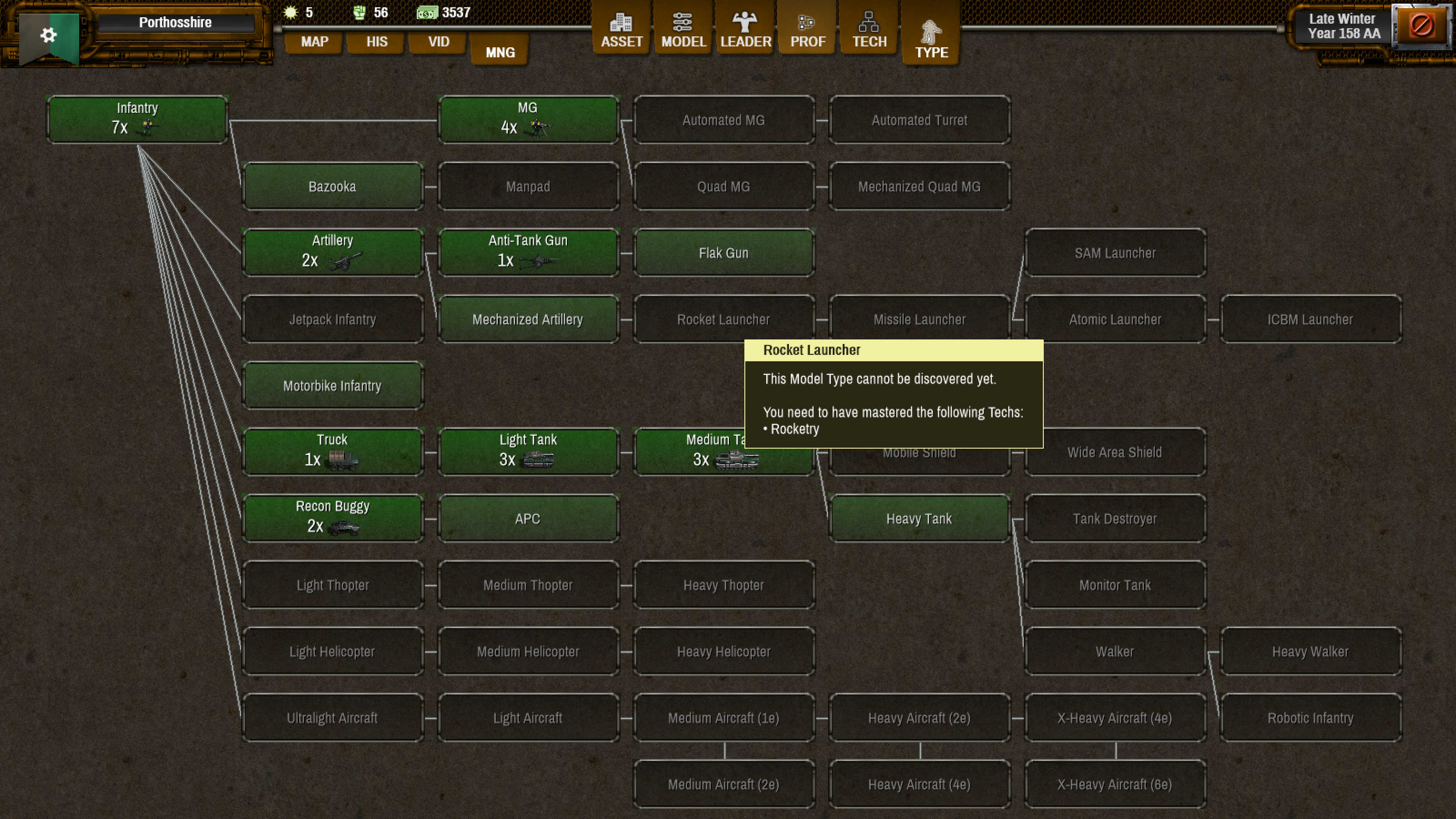1456x819 pixels.
Task: Click the soldier icon in Infantry box
Action: 148,128
